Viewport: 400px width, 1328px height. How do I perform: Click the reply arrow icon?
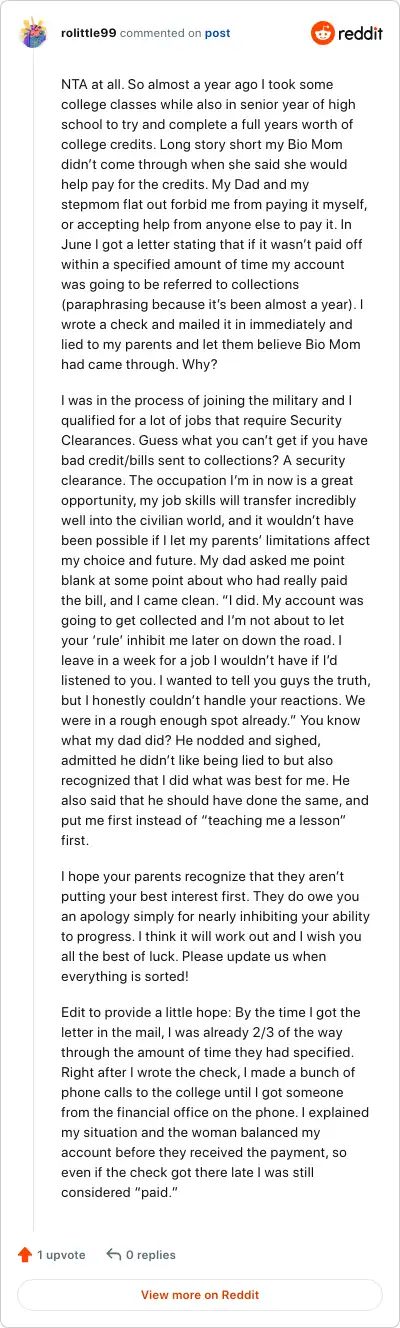coord(114,1254)
